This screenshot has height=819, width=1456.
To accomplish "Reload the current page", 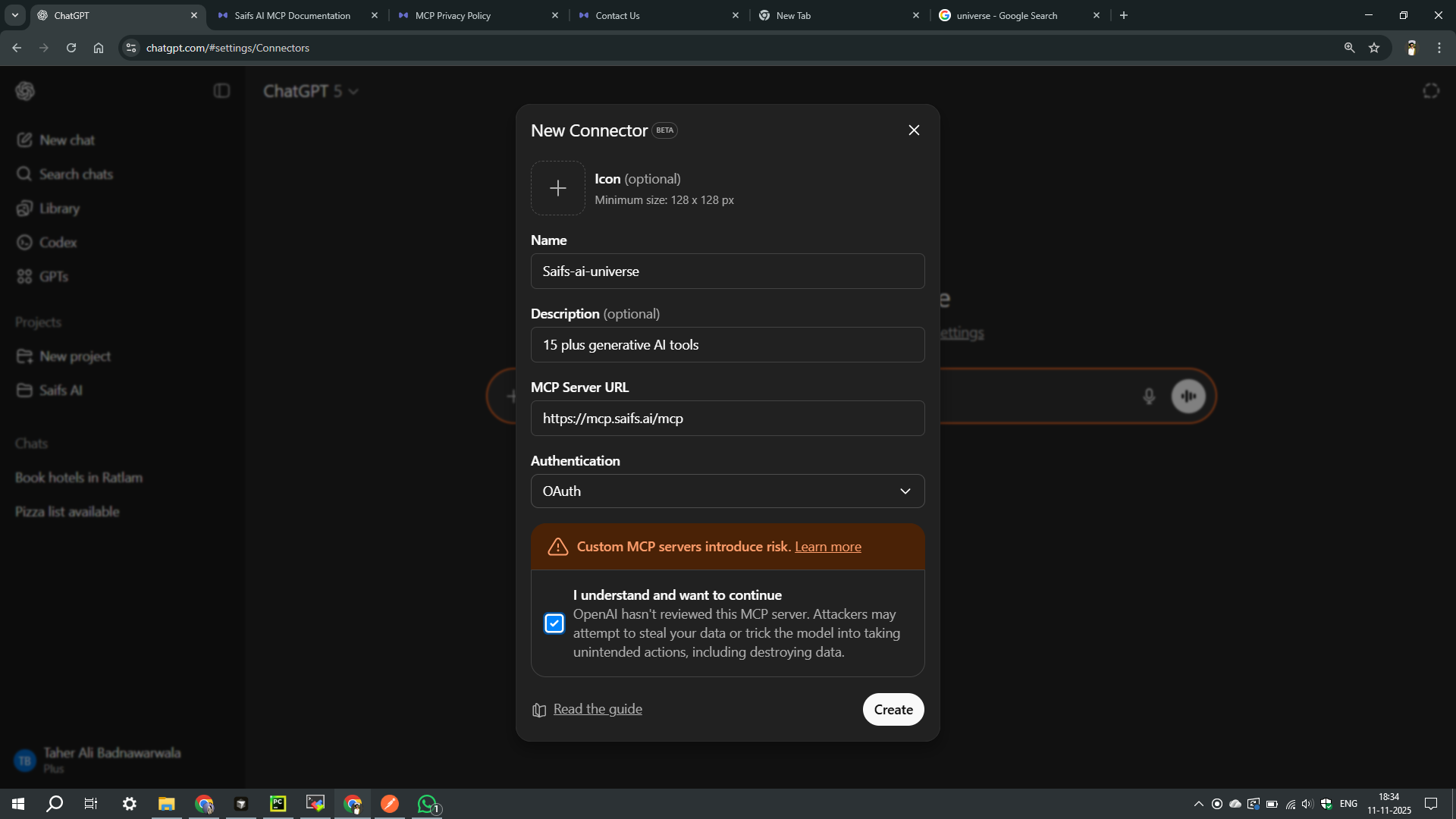I will point(71,48).
